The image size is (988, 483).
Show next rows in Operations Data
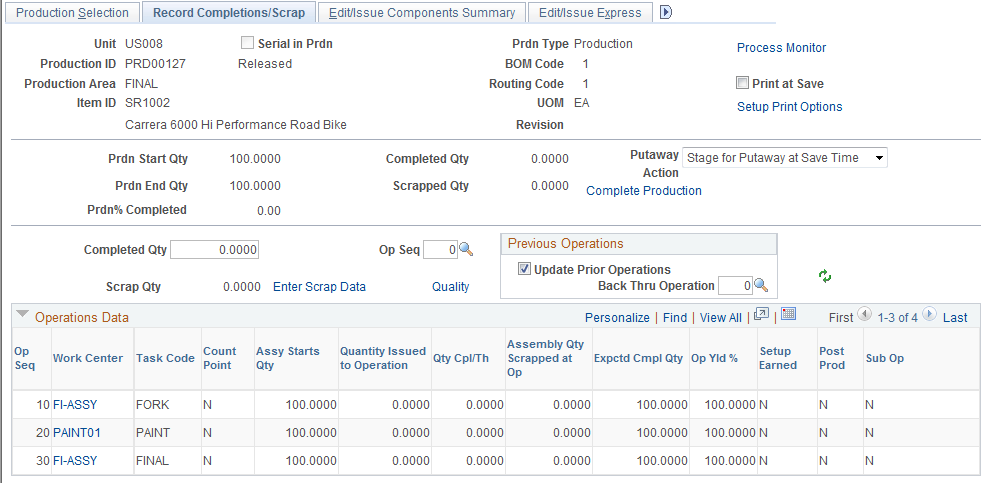click(x=929, y=314)
